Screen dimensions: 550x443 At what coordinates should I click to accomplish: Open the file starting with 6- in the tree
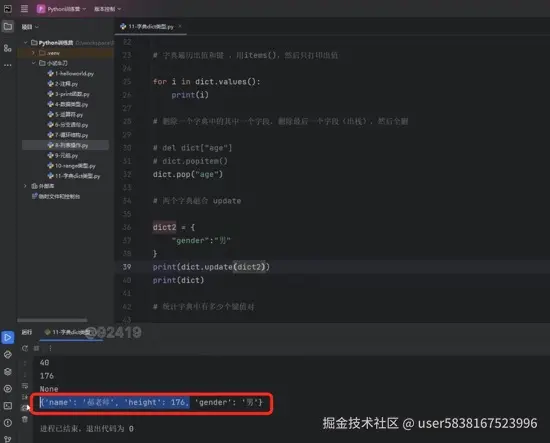71,125
